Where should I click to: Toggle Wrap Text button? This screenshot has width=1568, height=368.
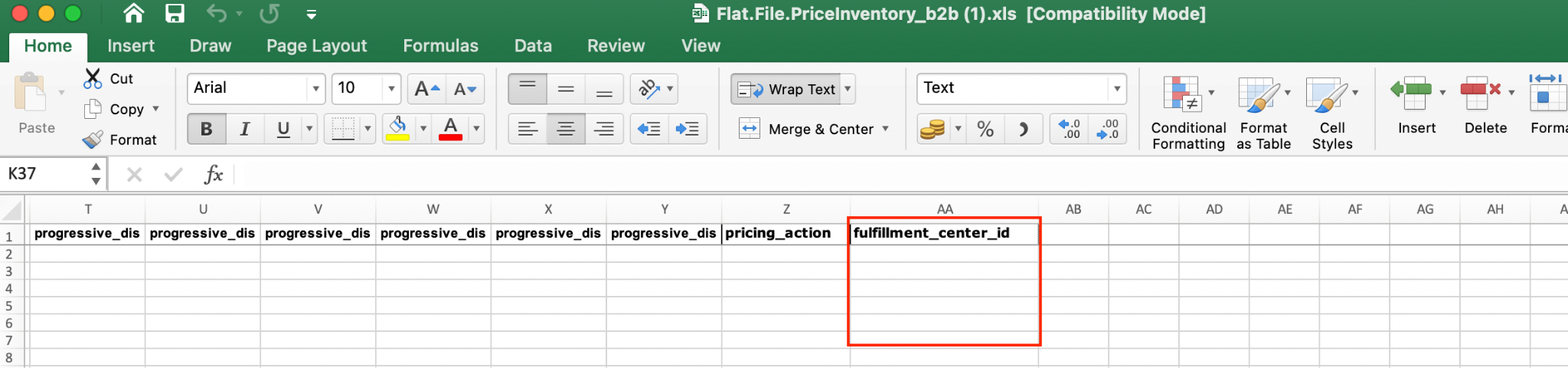787,89
